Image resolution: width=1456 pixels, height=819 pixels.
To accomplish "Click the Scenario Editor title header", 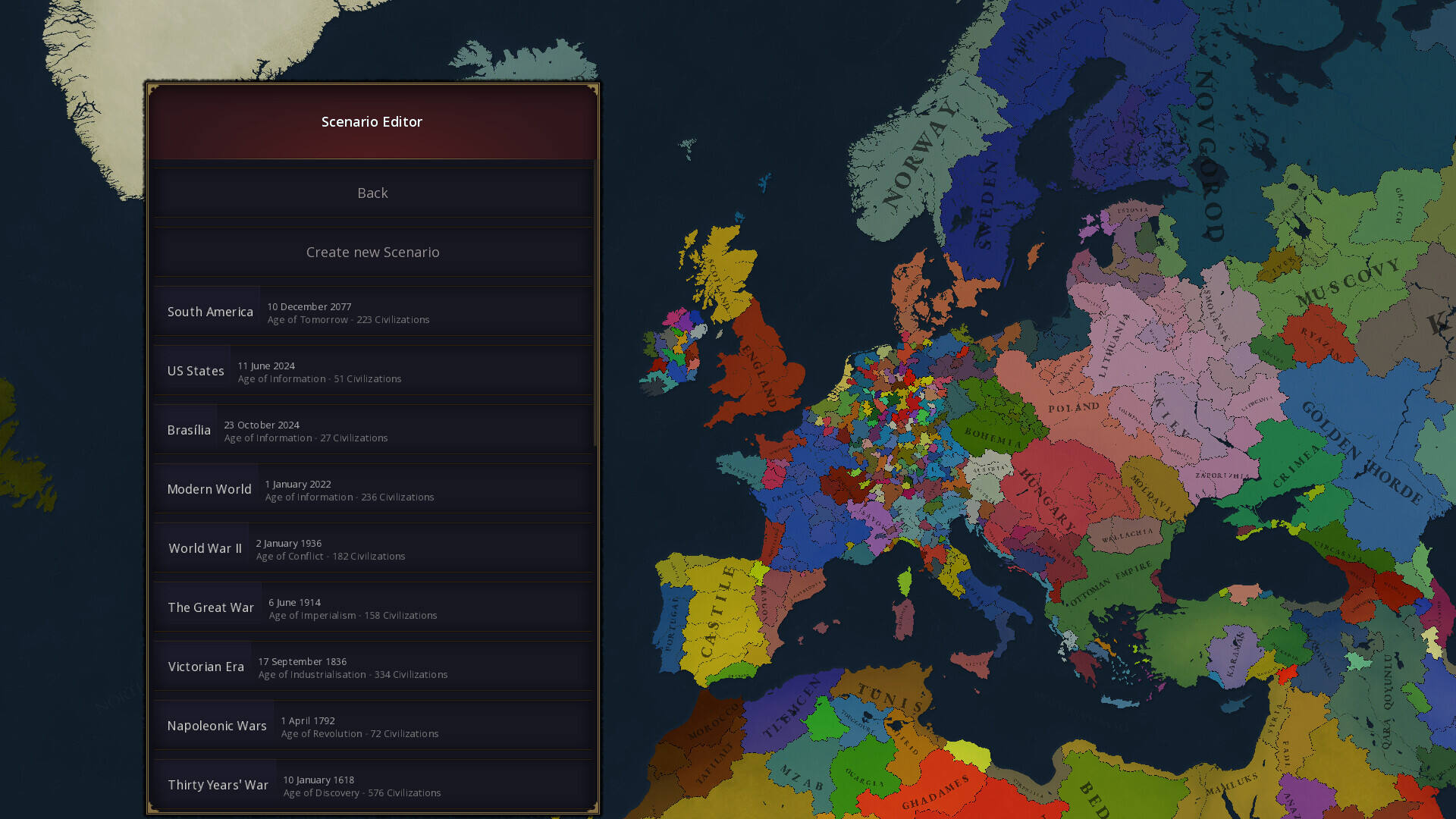I will click(x=372, y=122).
